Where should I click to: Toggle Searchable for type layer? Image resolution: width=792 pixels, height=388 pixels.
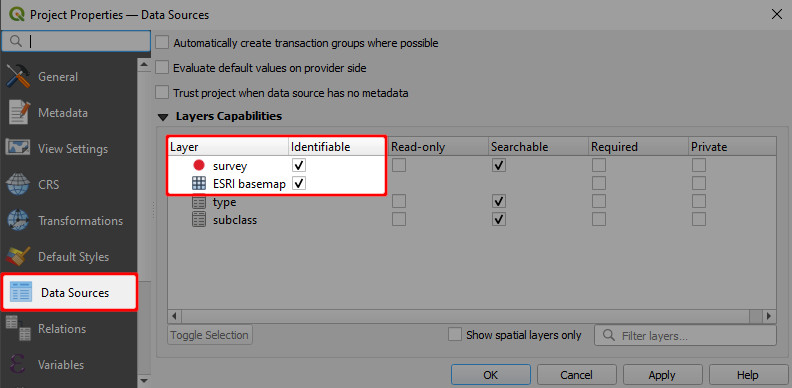click(x=499, y=202)
